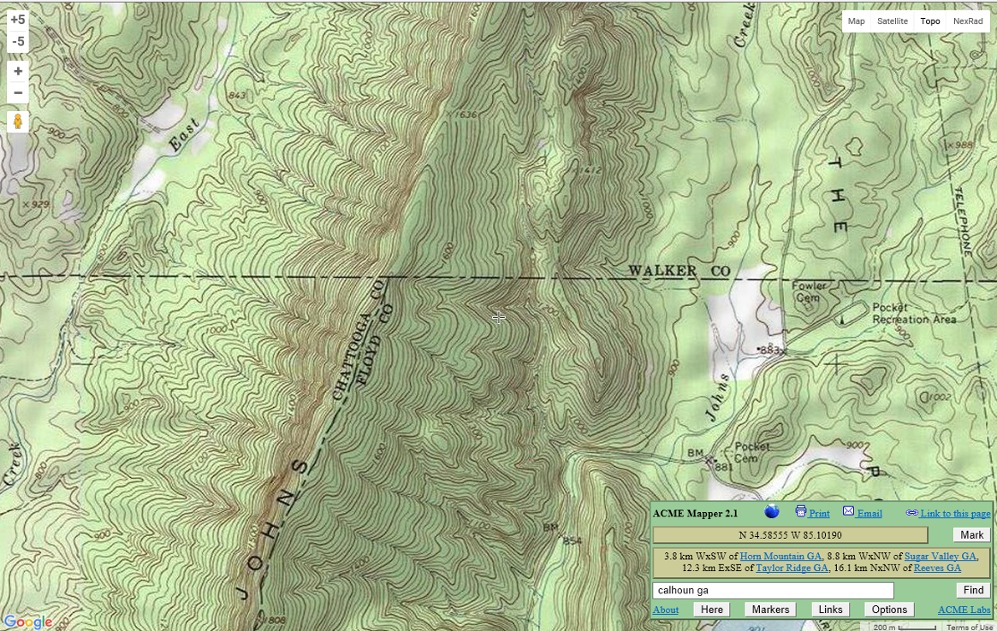
Task: Click the printer icon beside Print
Action: [x=801, y=511]
